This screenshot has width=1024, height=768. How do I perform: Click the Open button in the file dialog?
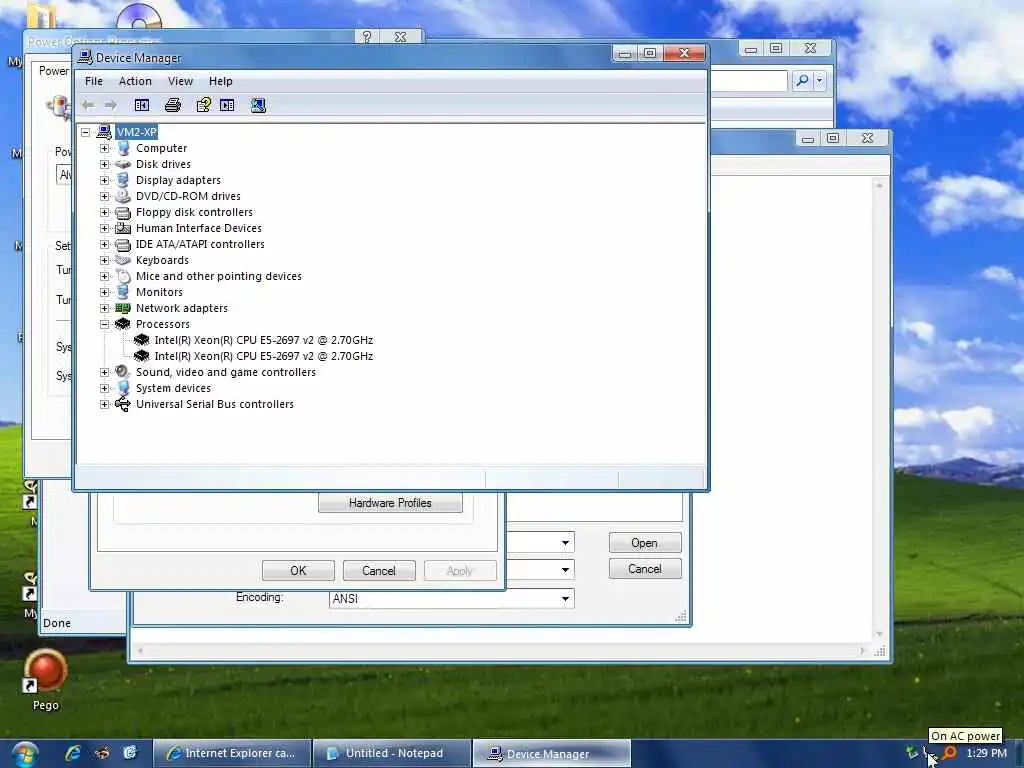[645, 543]
